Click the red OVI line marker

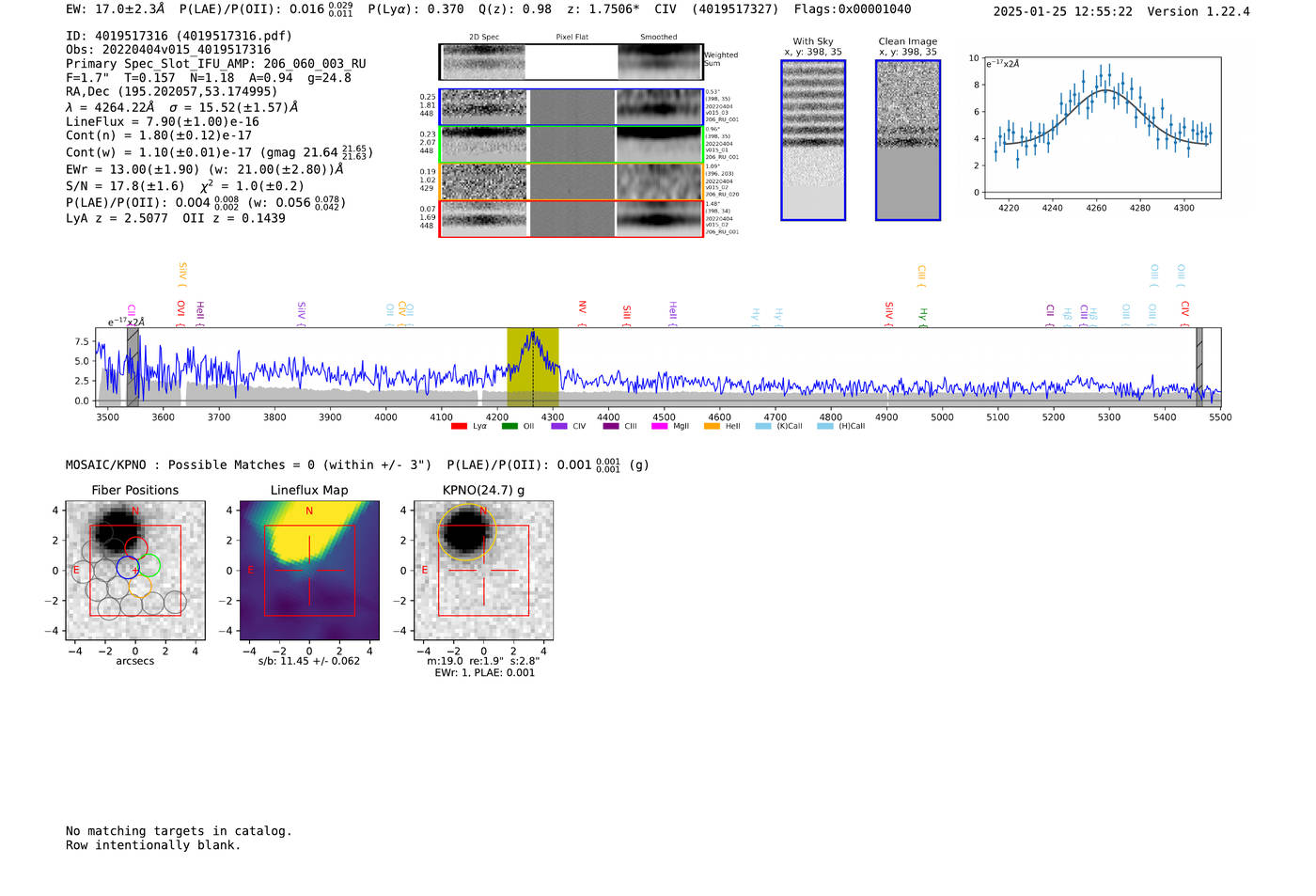pyautogui.click(x=180, y=313)
